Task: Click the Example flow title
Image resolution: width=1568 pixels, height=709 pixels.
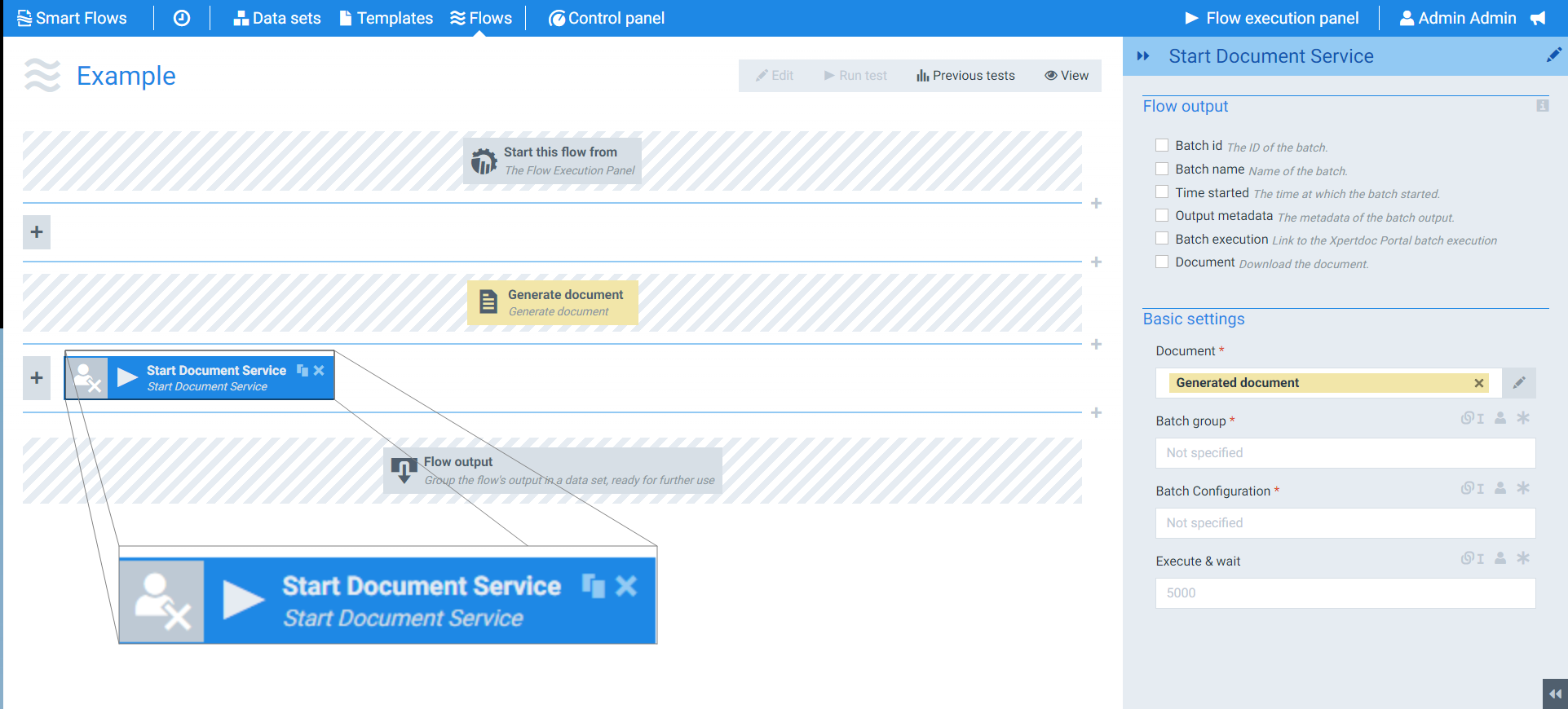Action: click(x=126, y=76)
